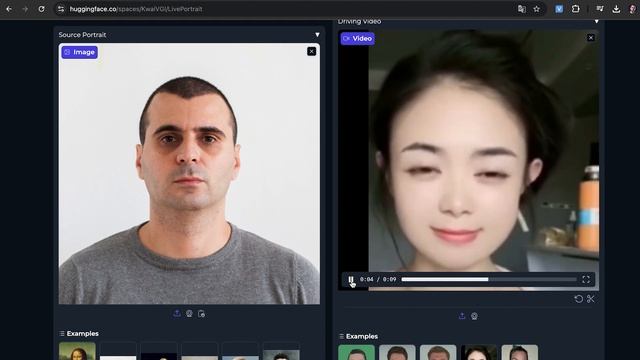640x360 pixels.
Task: Select the last source portrait example, the dark-haired man
Action: (281, 351)
